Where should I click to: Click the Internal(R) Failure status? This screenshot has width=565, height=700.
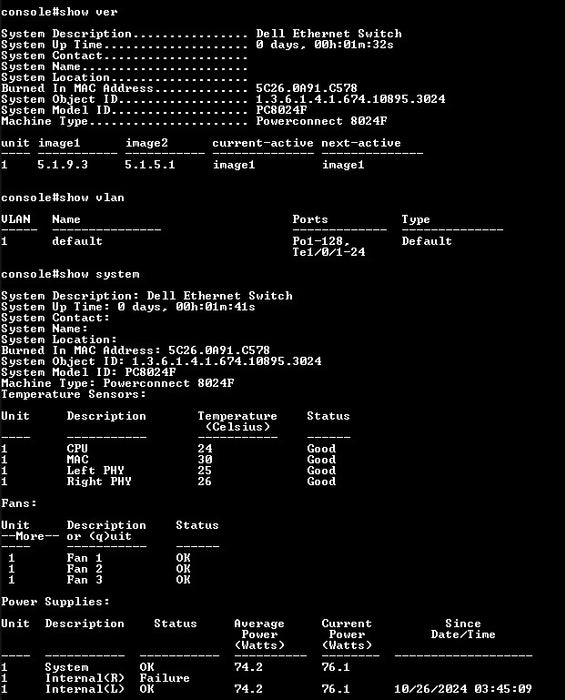[x=165, y=678]
